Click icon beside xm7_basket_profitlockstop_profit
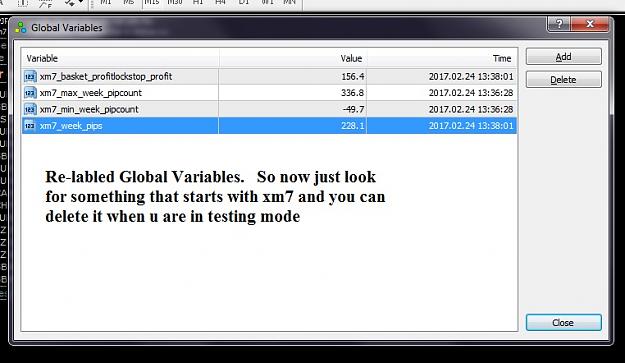This screenshot has width=625, height=363. (30, 76)
